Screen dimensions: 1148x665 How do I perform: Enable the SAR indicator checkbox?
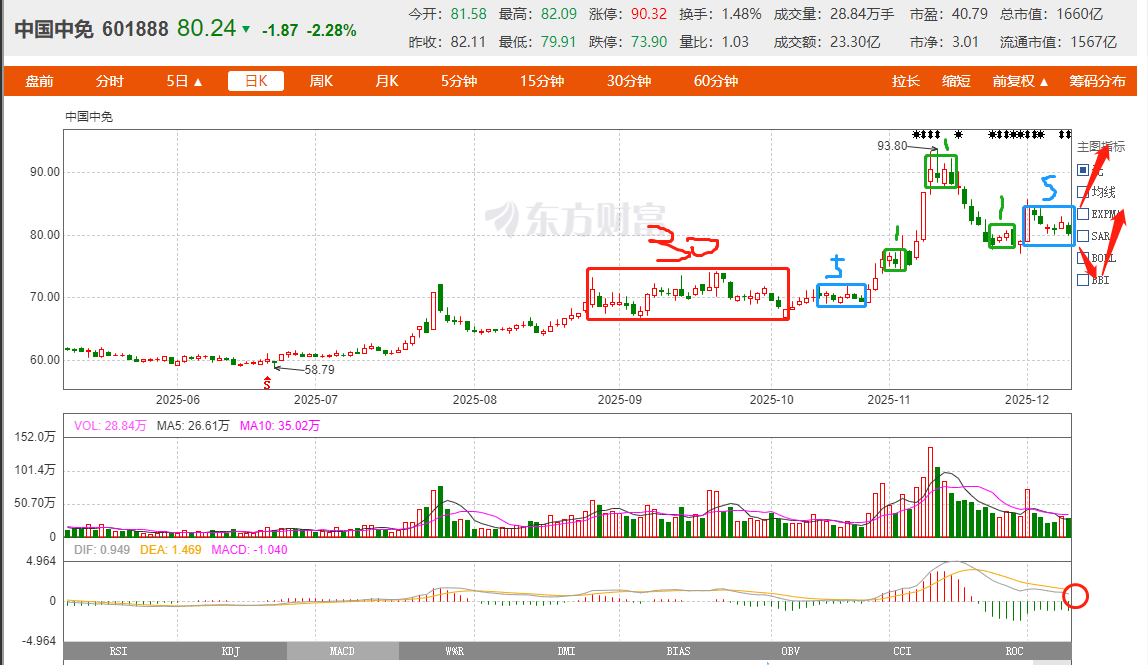click(1083, 236)
